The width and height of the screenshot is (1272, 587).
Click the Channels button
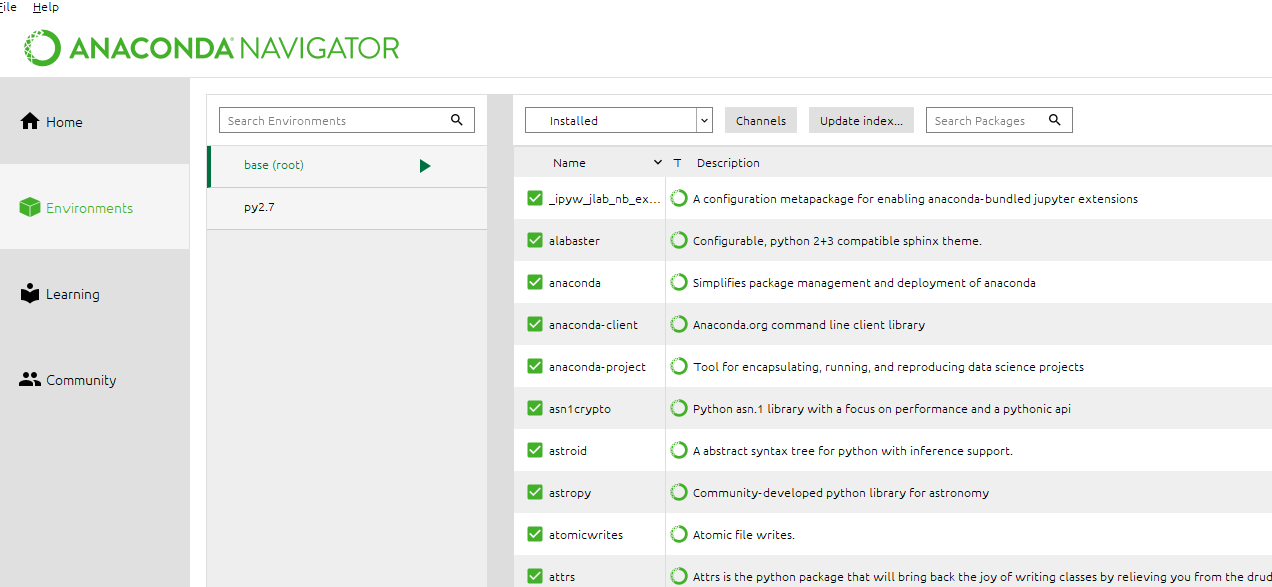pos(761,120)
